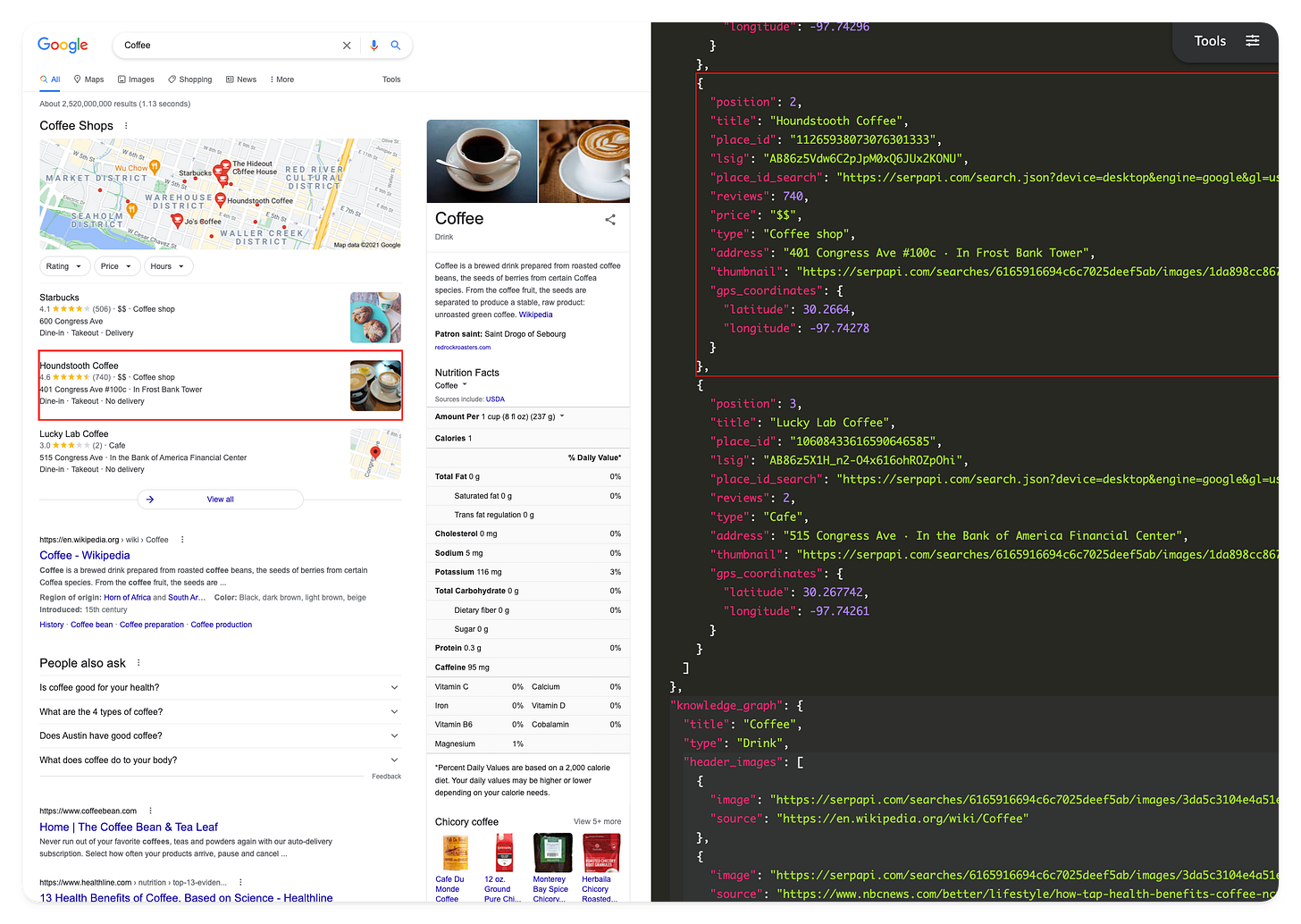Click the Wu Chow pin on the map
The width and height of the screenshot is (1301, 924).
(x=155, y=166)
